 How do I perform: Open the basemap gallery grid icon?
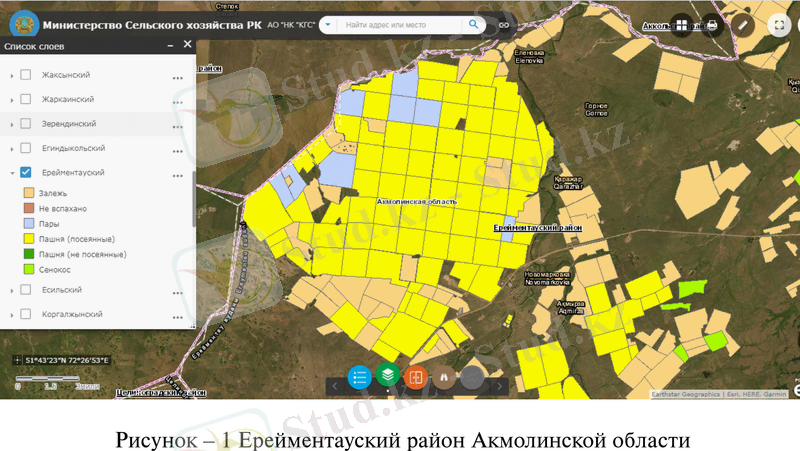(682, 25)
